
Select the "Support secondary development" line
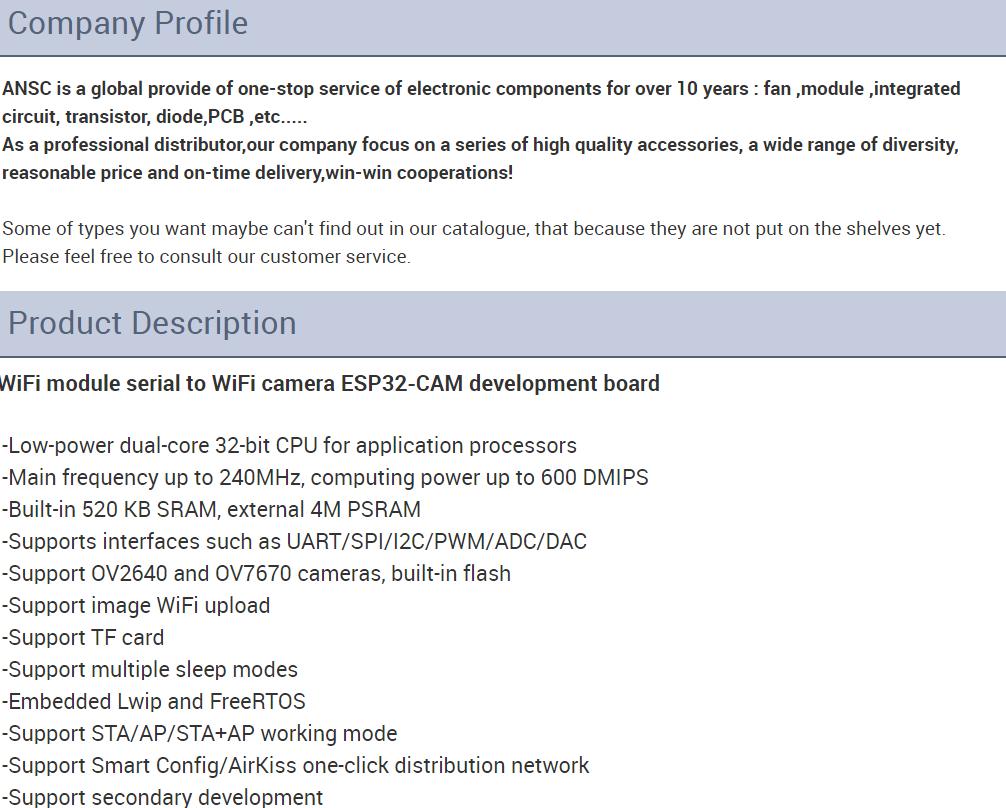[163, 797]
